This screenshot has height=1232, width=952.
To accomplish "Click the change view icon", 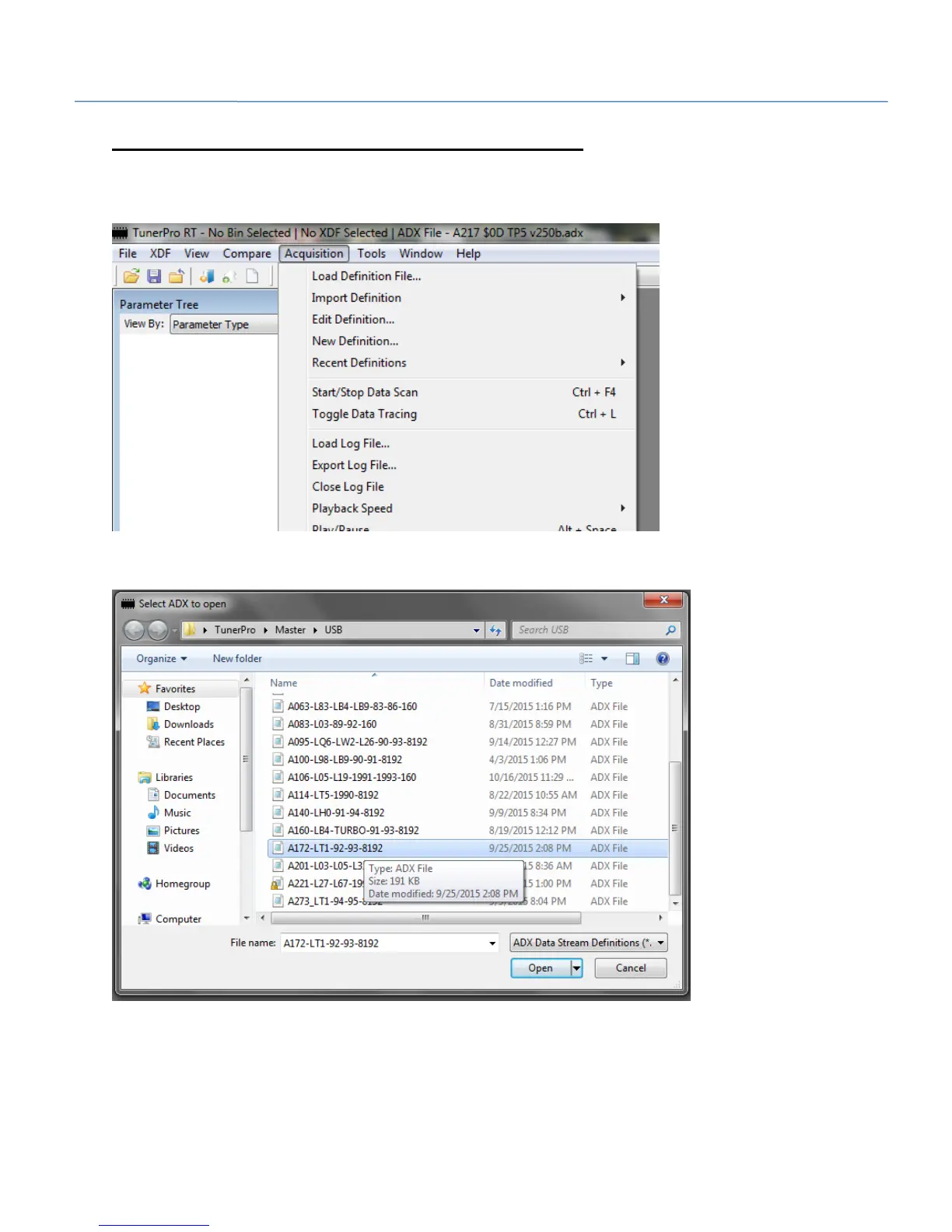I will [586, 659].
